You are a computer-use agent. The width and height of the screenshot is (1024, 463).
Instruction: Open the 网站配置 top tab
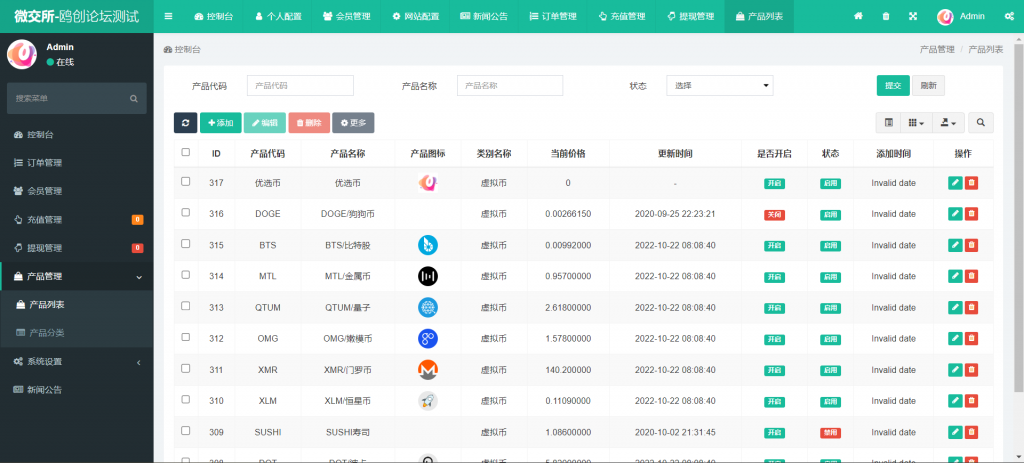point(416,16)
